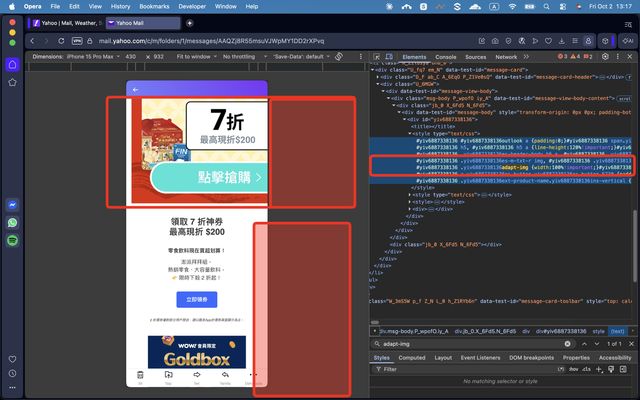Screen dimensions: 640x400
Task: Open a new tab with the plus button
Action: (x=190, y=23)
